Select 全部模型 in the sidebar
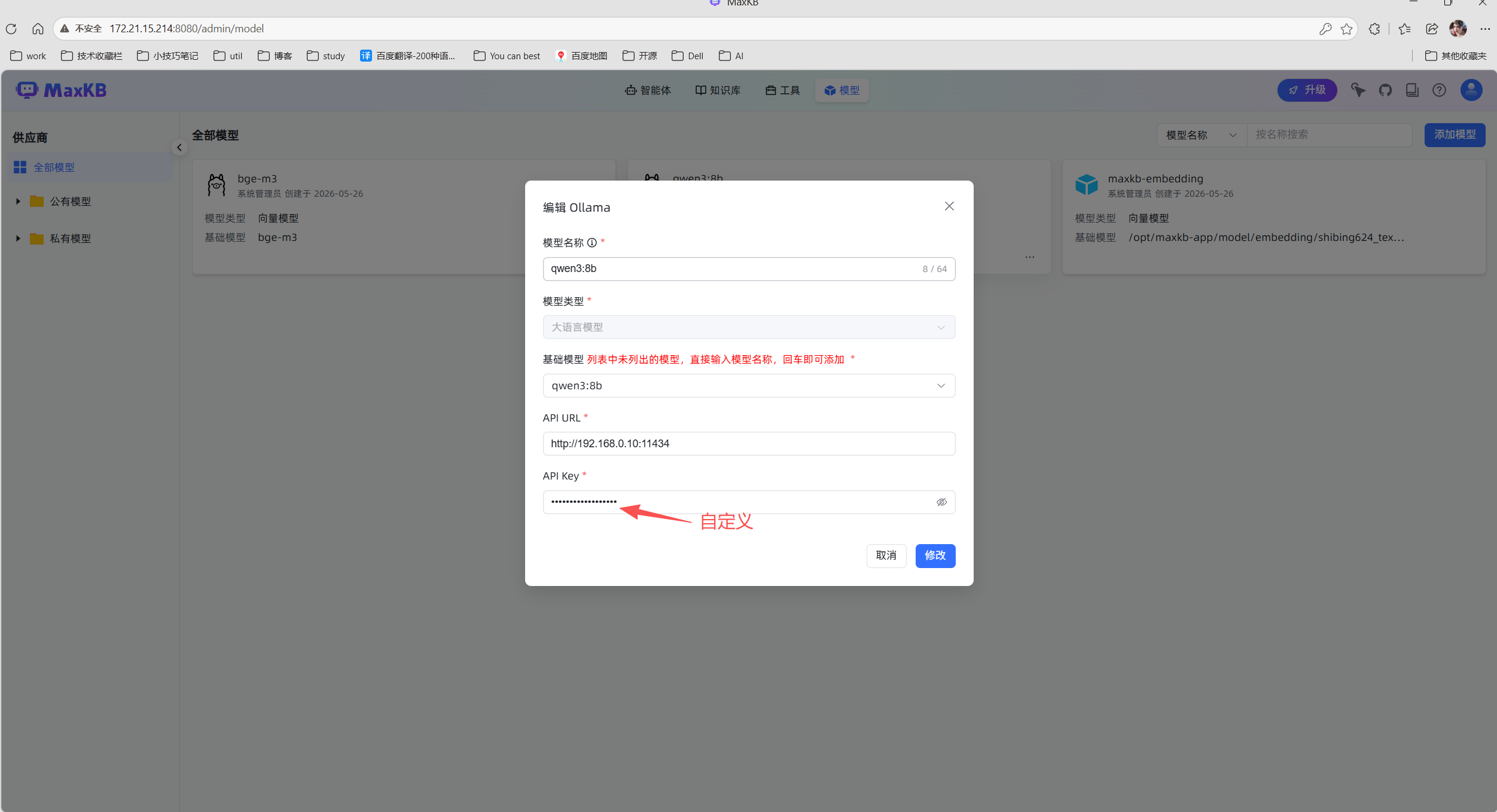Screen dimensions: 1497x812 91,167
